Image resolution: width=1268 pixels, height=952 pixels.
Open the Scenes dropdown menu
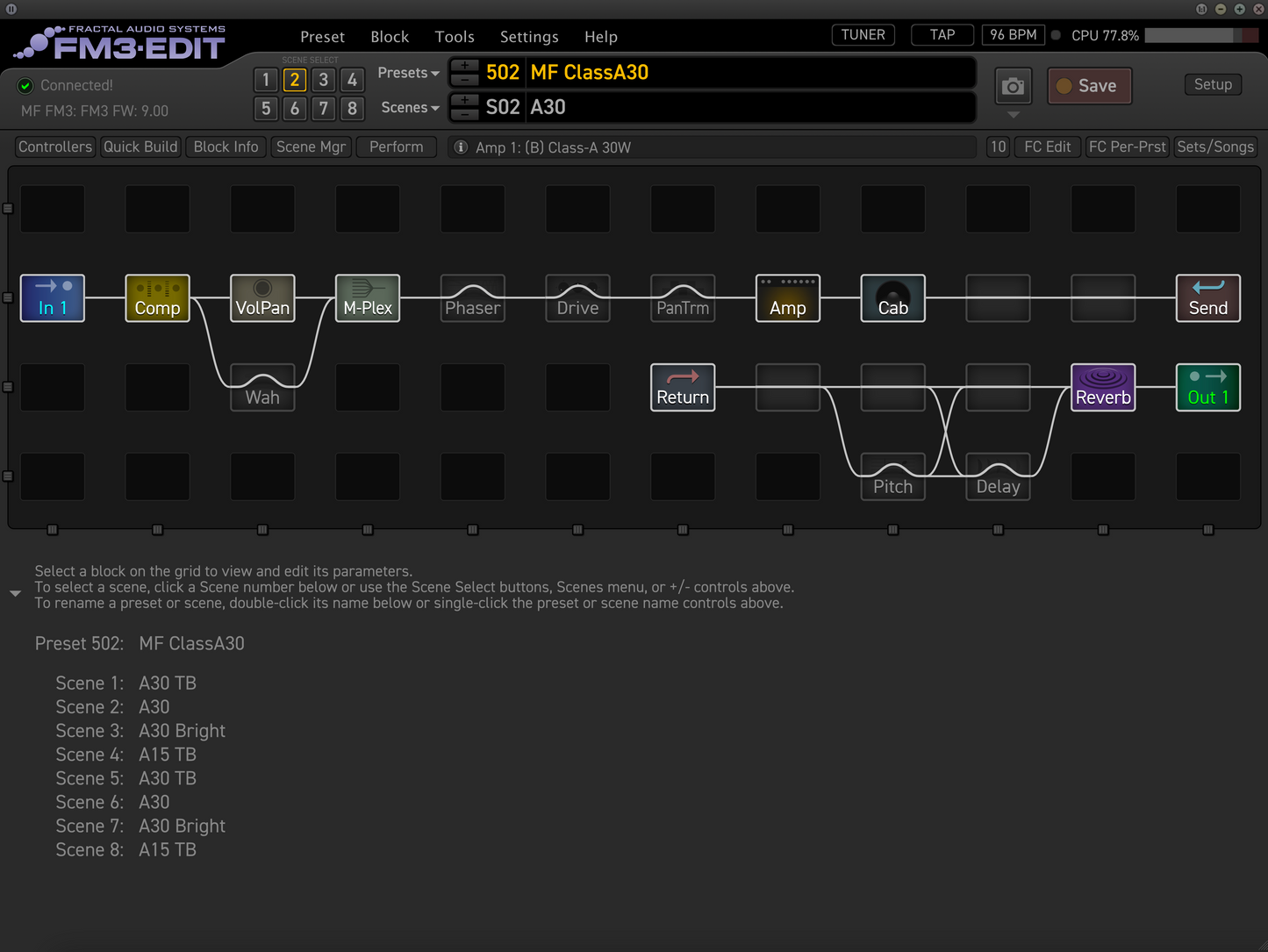pos(410,108)
